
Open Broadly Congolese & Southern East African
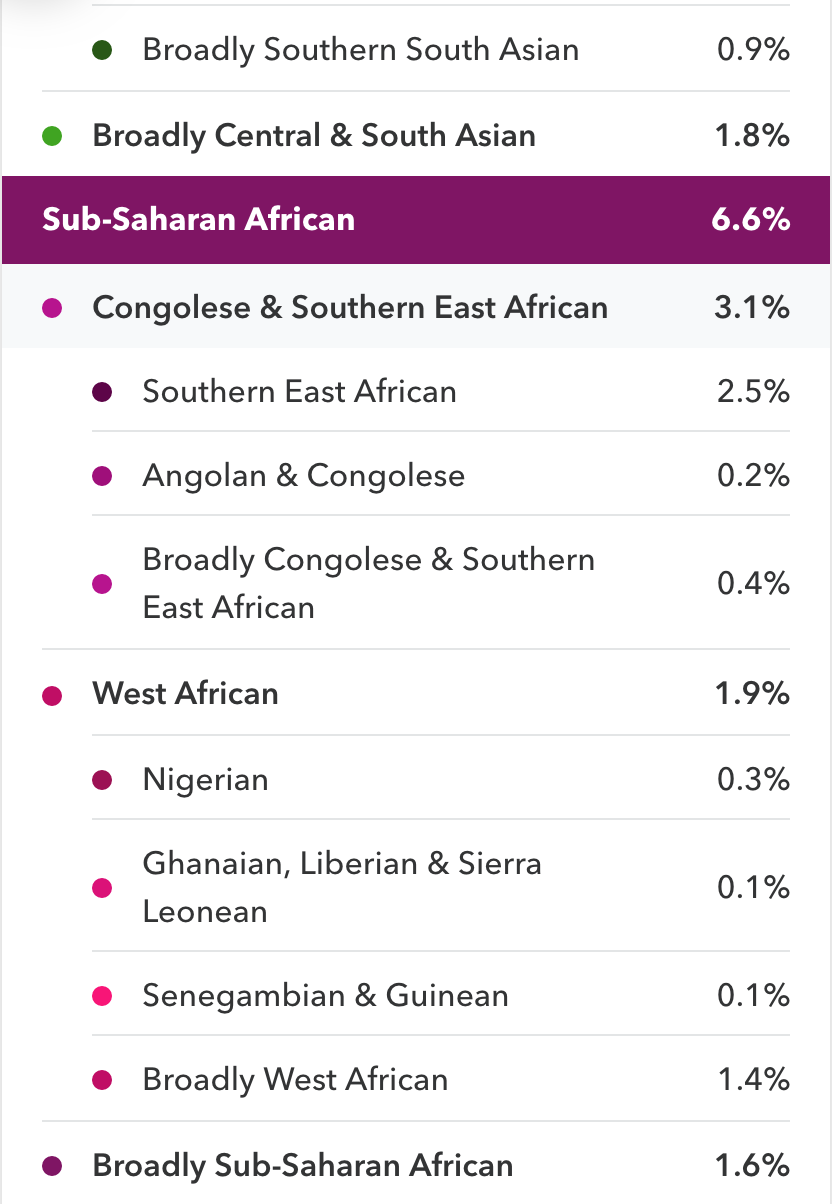(x=441, y=583)
